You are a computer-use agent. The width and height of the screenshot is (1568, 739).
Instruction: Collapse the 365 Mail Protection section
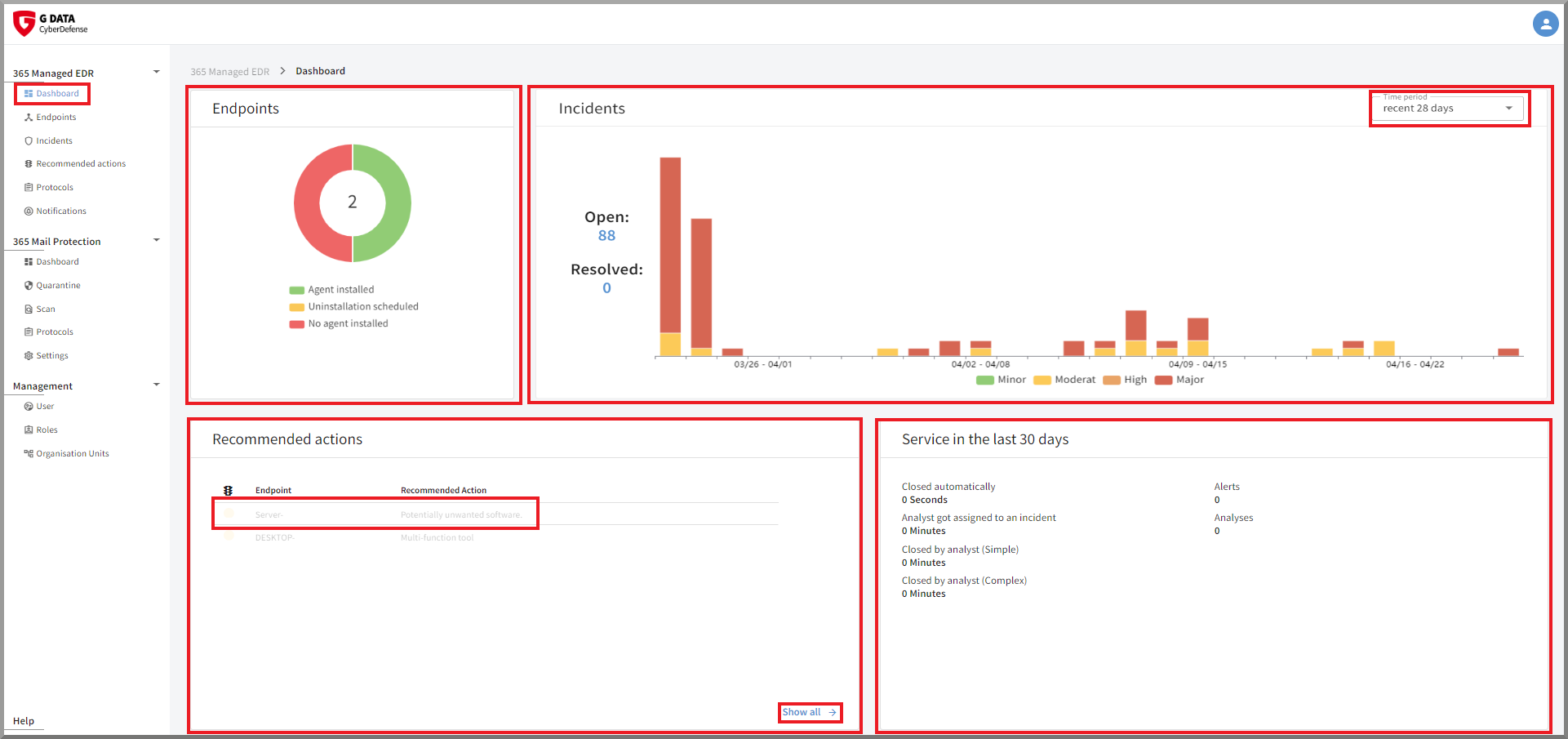156,240
